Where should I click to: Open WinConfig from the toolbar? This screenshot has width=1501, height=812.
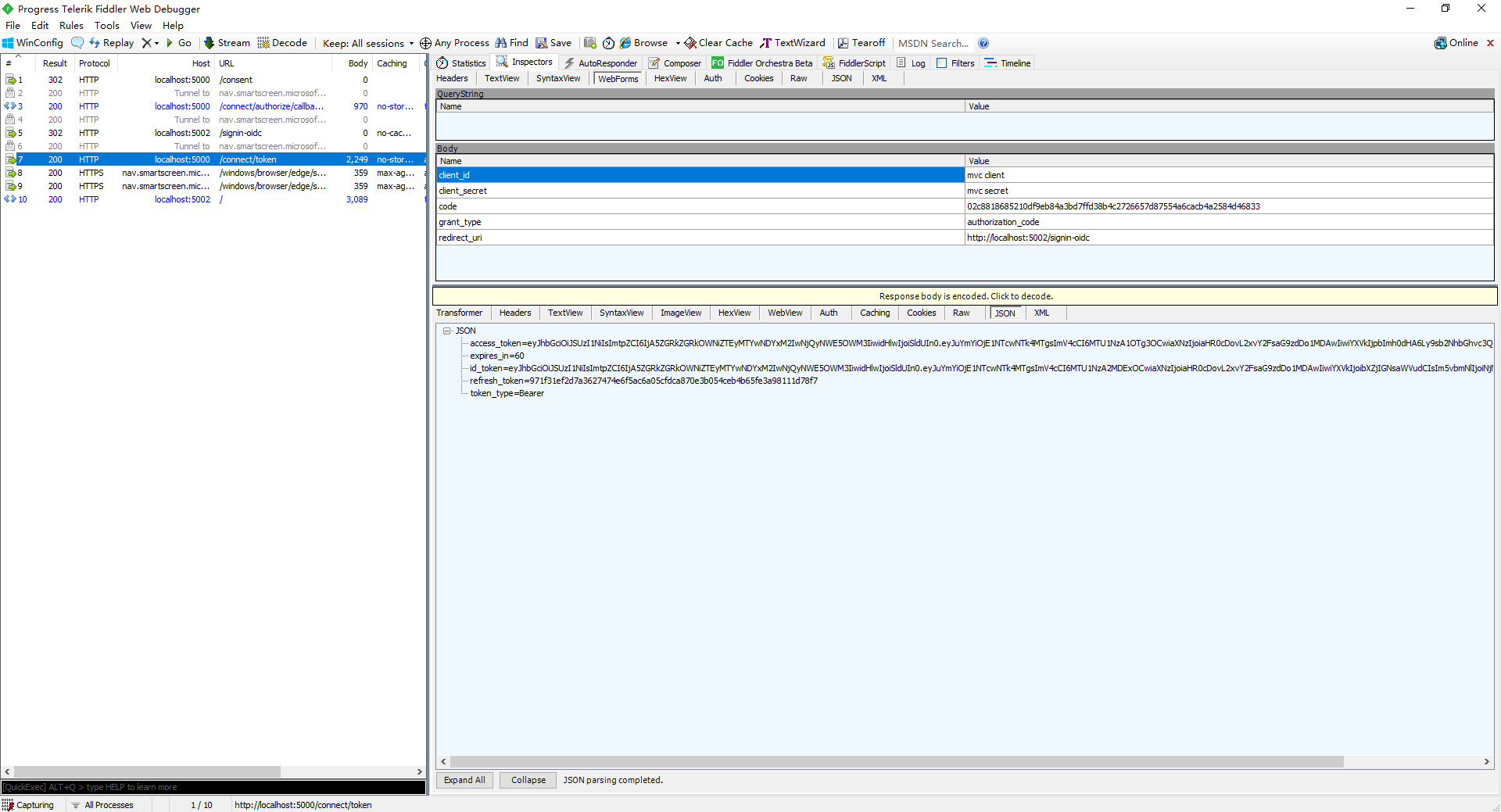click(x=33, y=43)
